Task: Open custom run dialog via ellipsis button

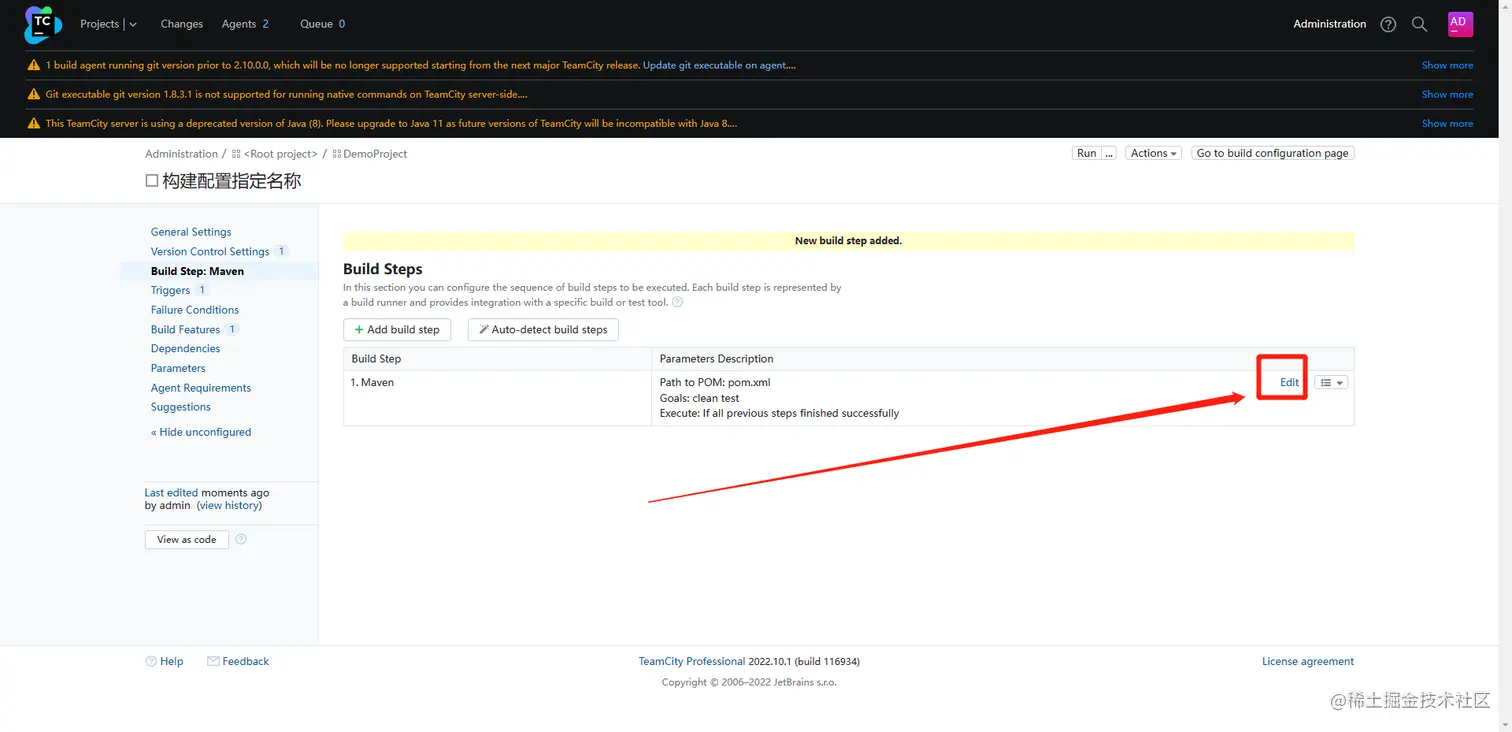Action: 1109,153
